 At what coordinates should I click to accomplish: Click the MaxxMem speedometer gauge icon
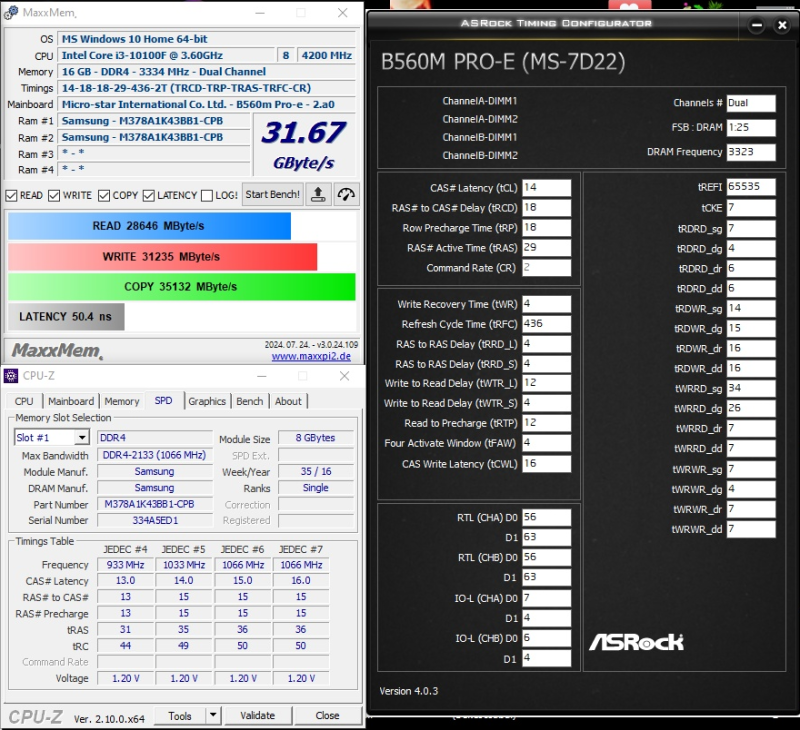(346, 194)
